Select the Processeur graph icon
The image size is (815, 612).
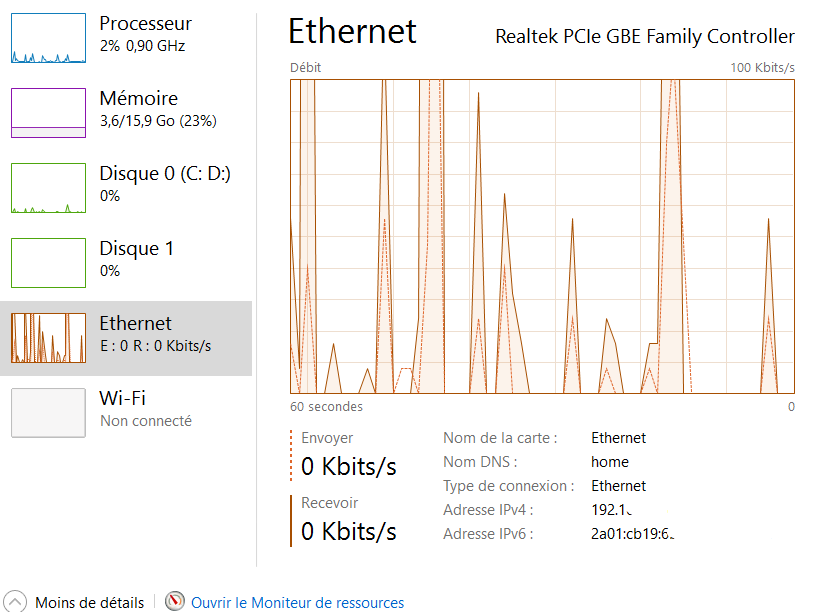(x=48, y=38)
